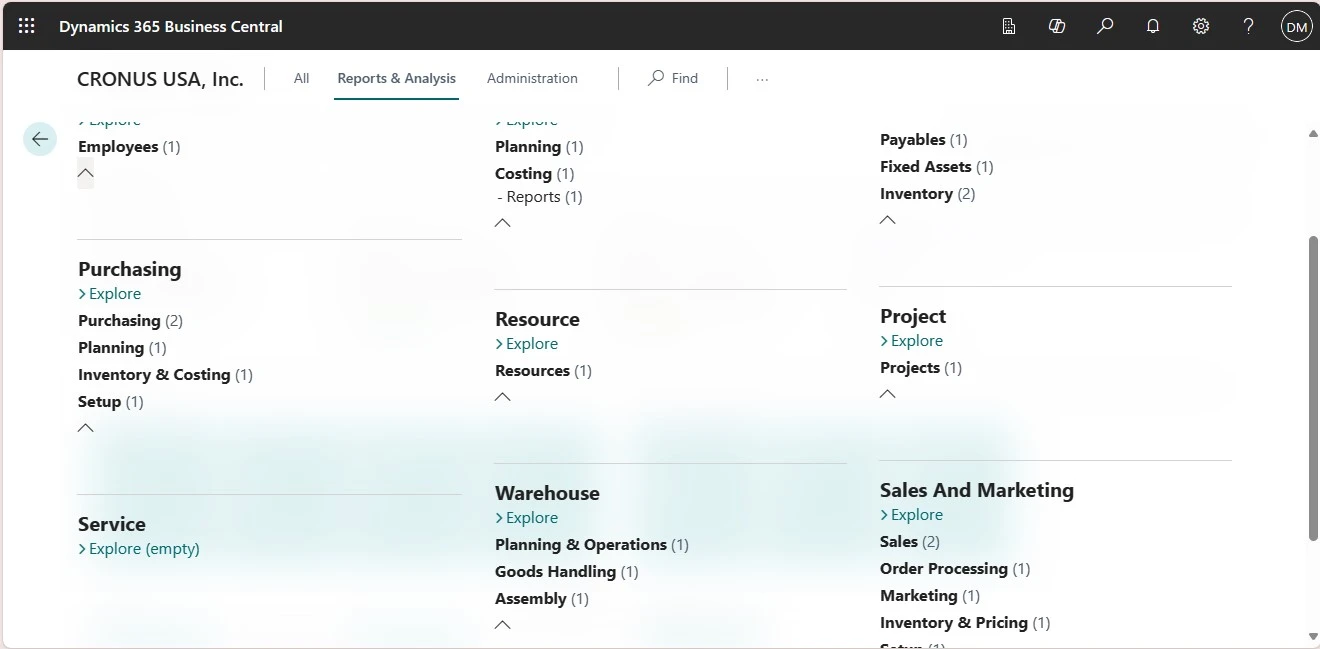Open the Planning & Operations (1) group
Image resolution: width=1320 pixels, height=649 pixels.
click(x=592, y=545)
